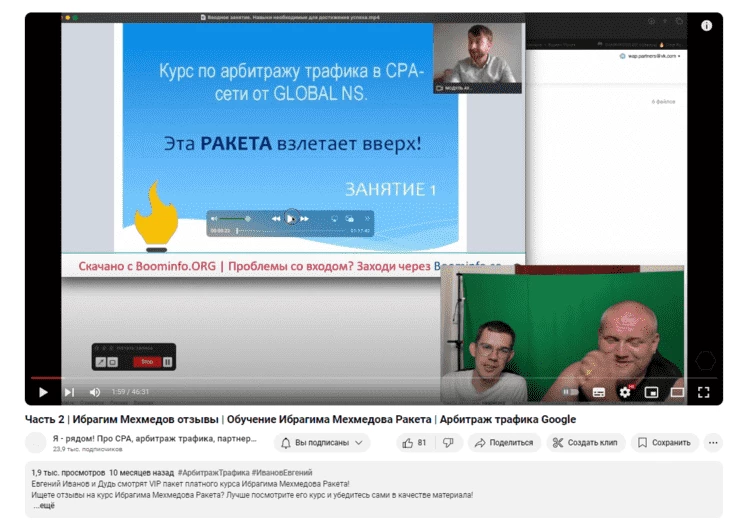Viewport: 729px width, 520px height.
Task: Open the #АрбитражТрафика hashtag
Action: [x=213, y=473]
